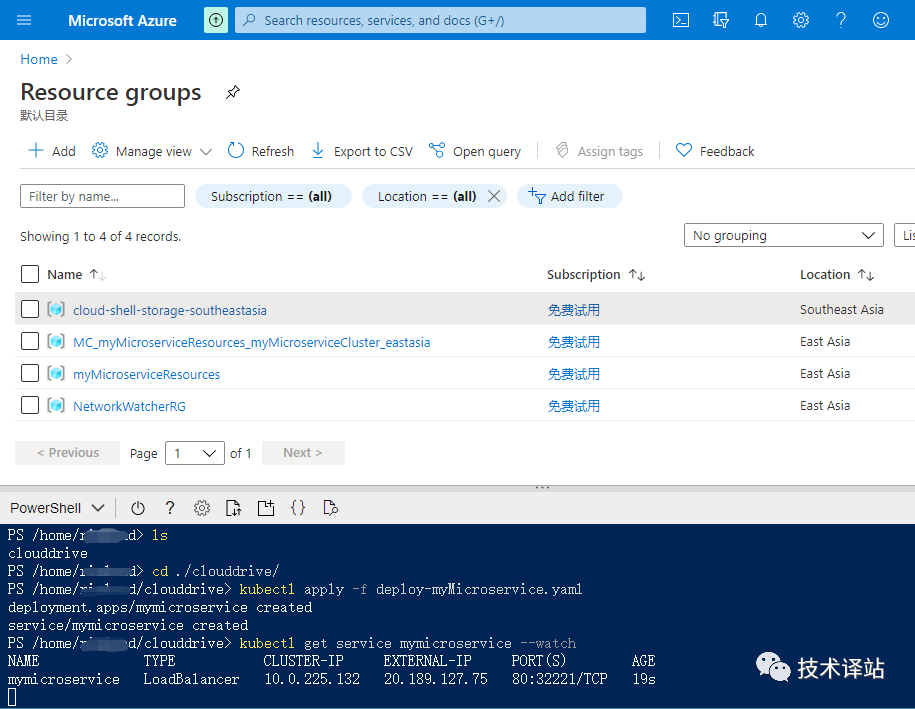
Task: Open myMicroserviceResources resource group
Action: (x=146, y=374)
